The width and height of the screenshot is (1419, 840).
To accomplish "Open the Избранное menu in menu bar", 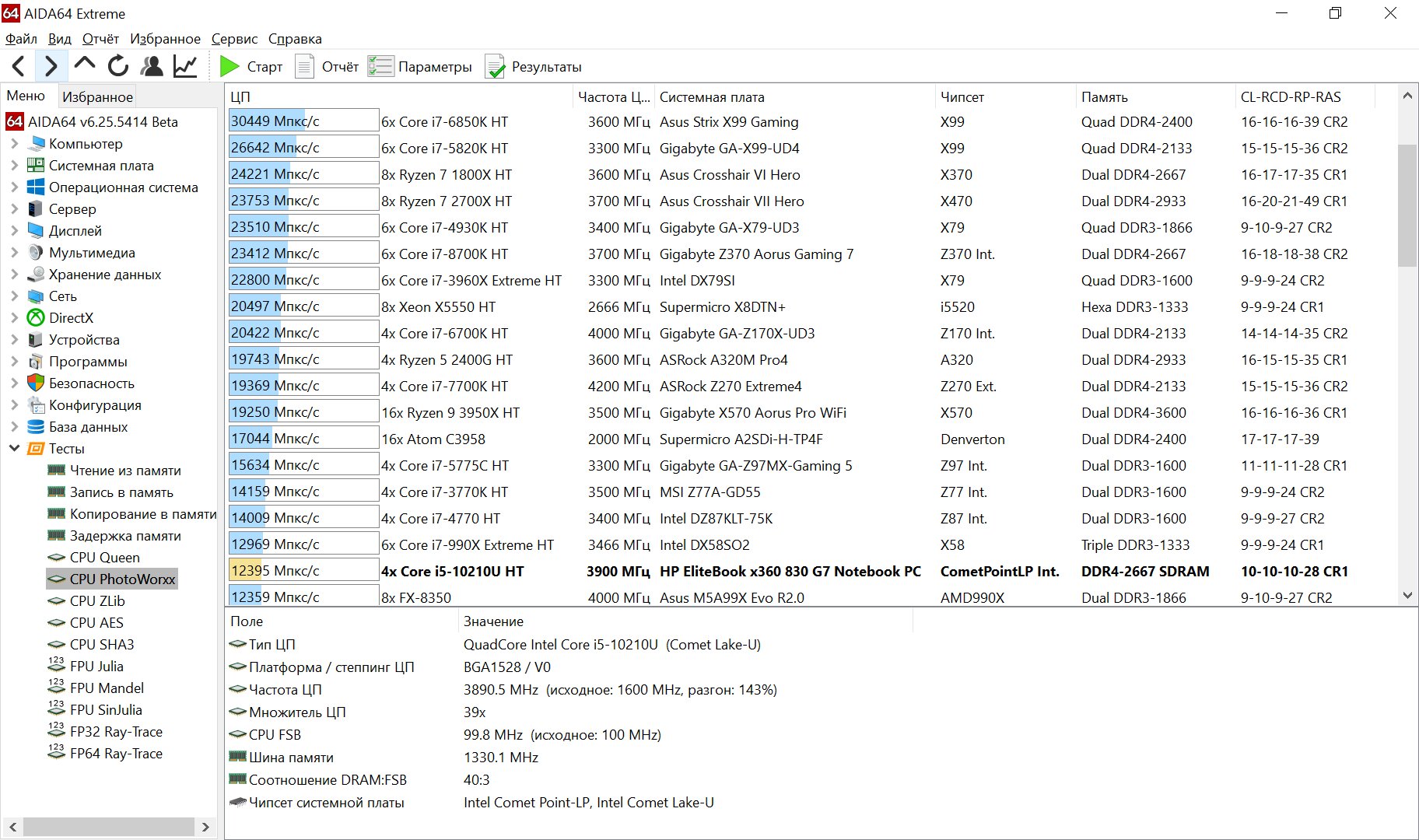I will (165, 39).
